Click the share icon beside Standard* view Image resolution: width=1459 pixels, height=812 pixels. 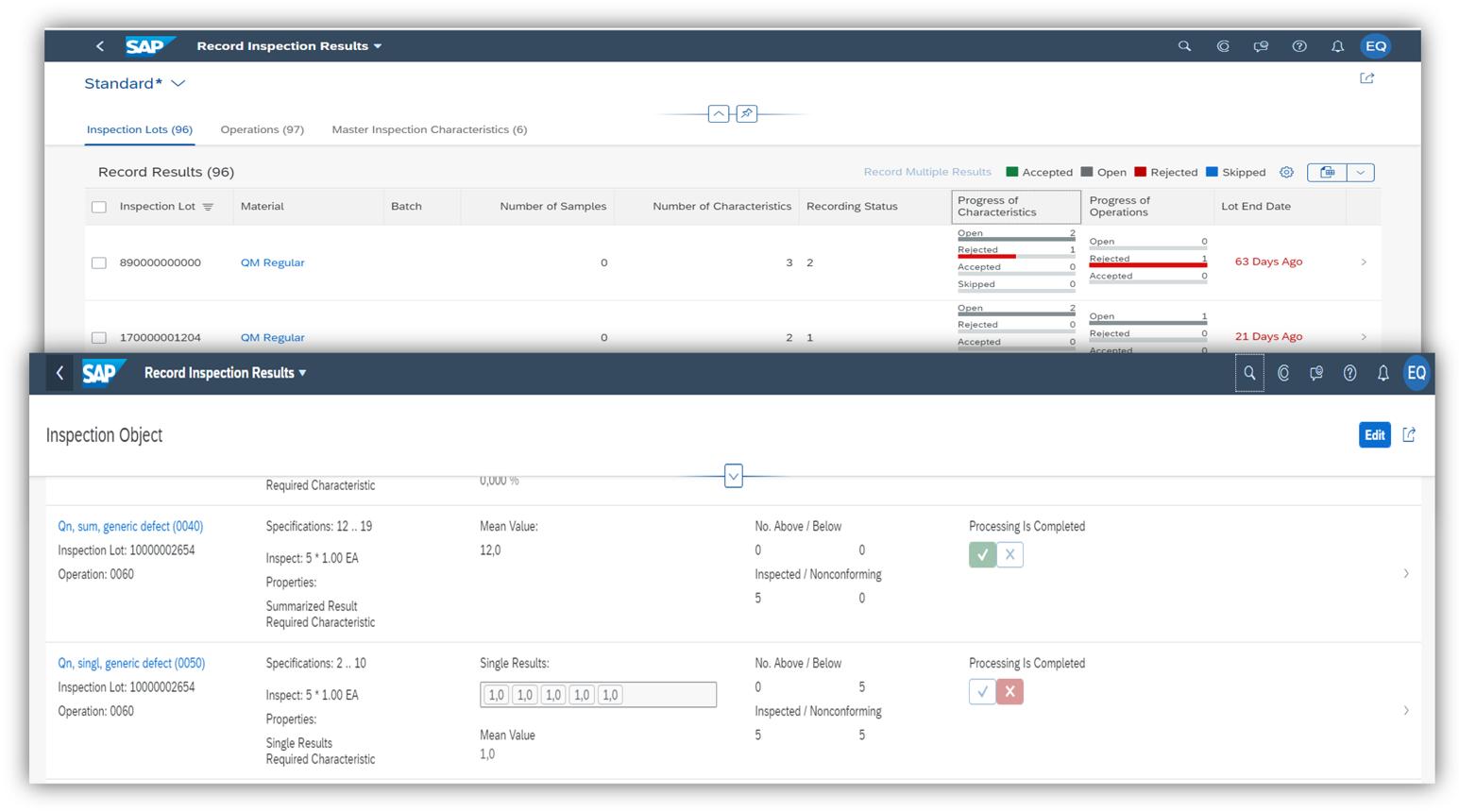click(1366, 78)
